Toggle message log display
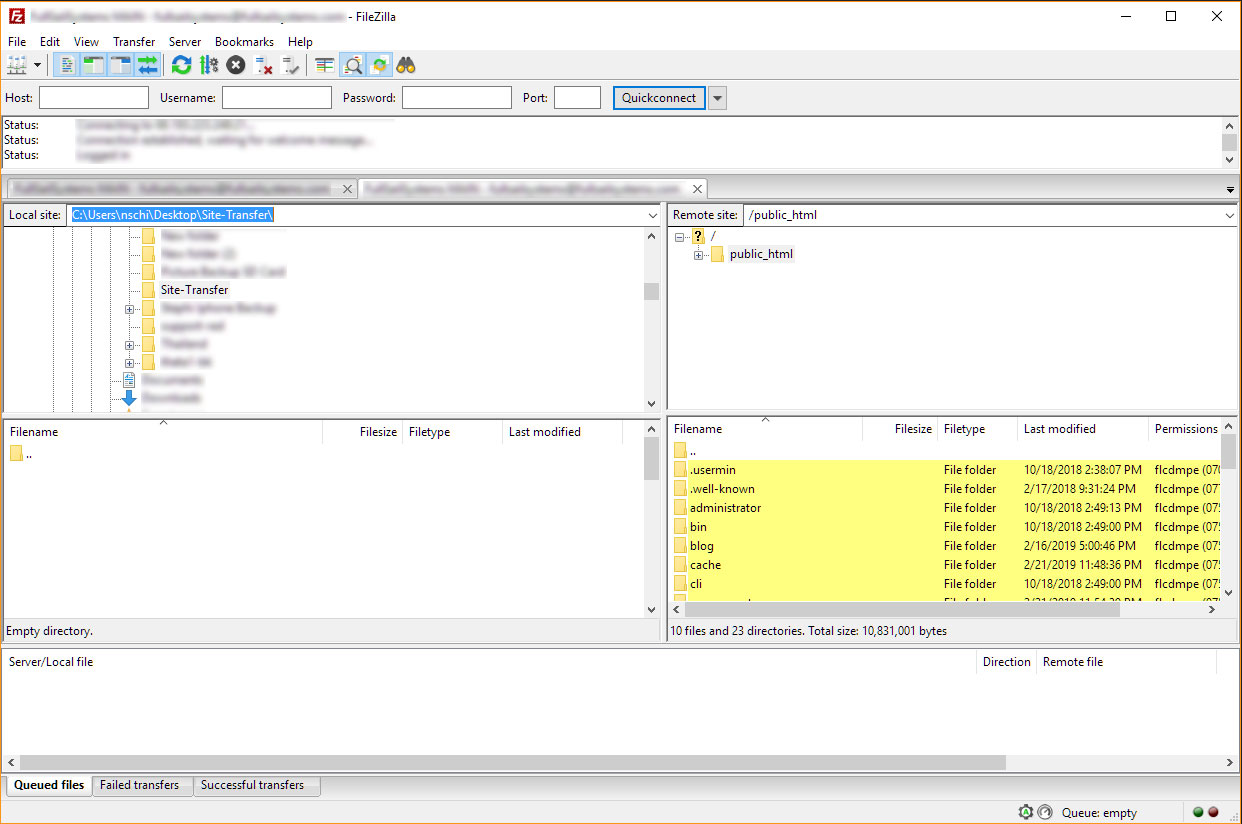This screenshot has height=824, width=1242. click(x=66, y=65)
